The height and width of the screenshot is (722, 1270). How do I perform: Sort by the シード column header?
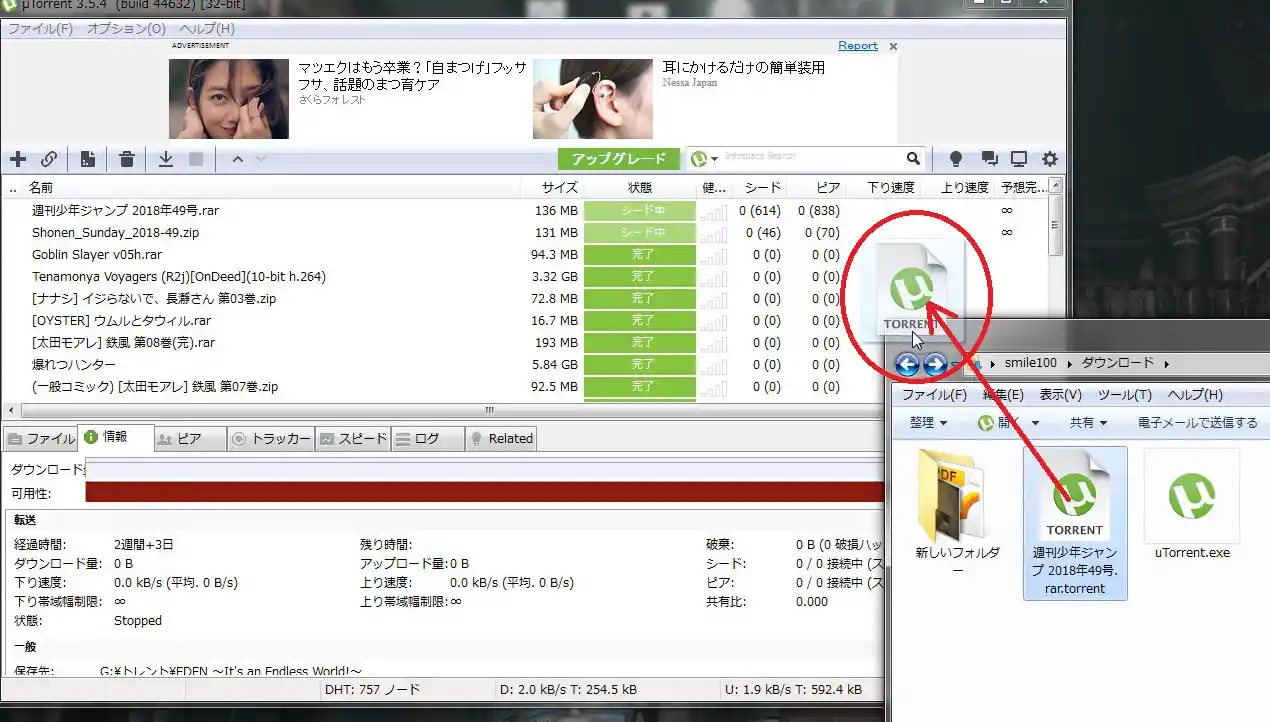[763, 187]
